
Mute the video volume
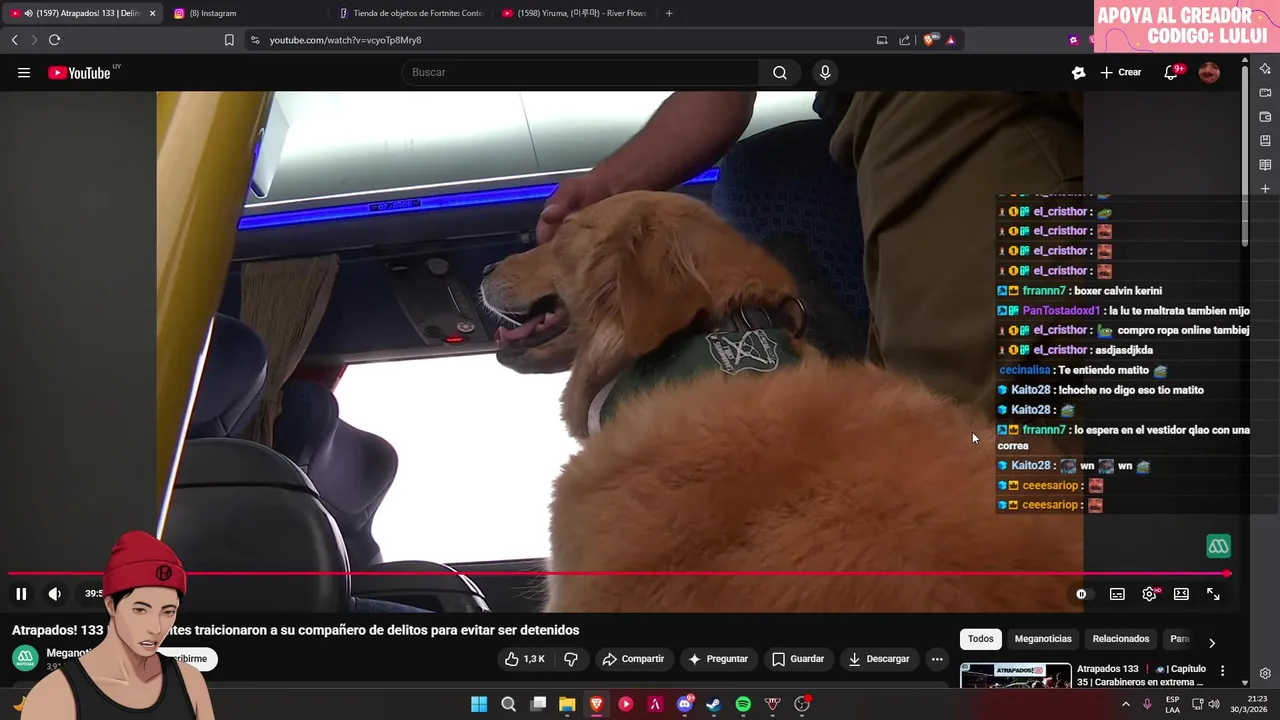click(x=55, y=594)
